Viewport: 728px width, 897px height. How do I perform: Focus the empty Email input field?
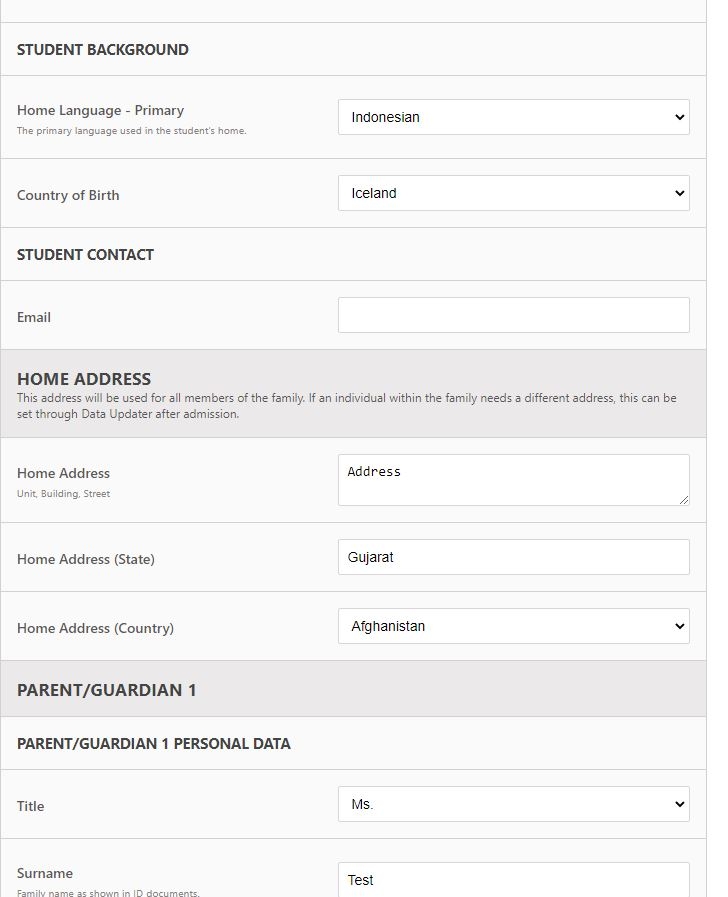(514, 315)
